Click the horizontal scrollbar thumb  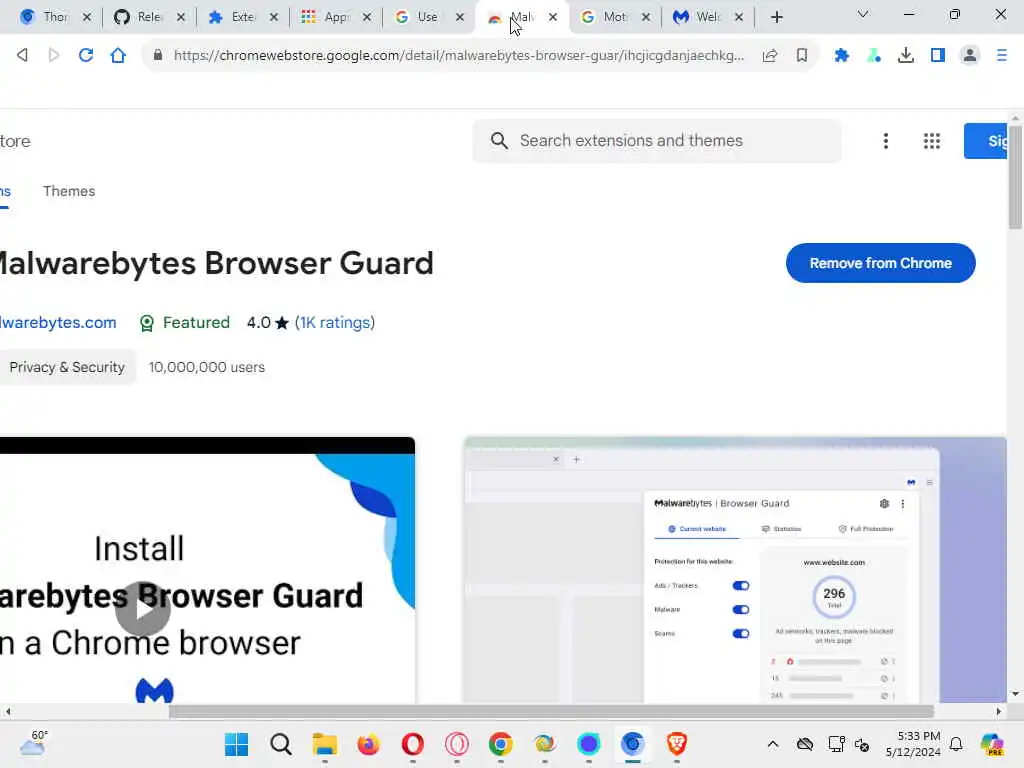pyautogui.click(x=551, y=711)
